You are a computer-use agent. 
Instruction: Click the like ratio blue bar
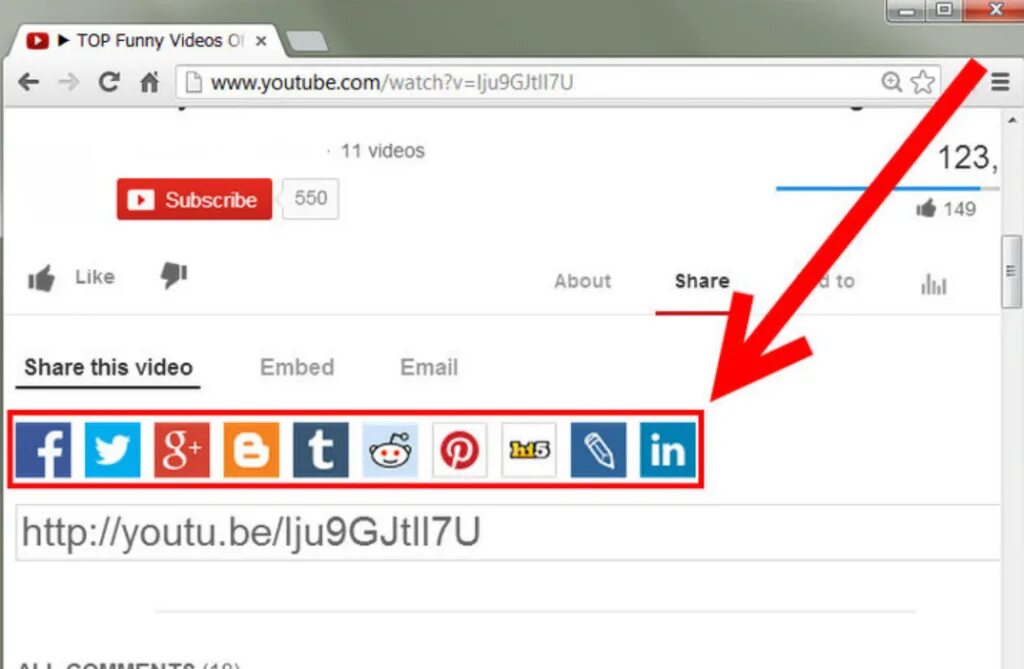pyautogui.click(x=878, y=189)
